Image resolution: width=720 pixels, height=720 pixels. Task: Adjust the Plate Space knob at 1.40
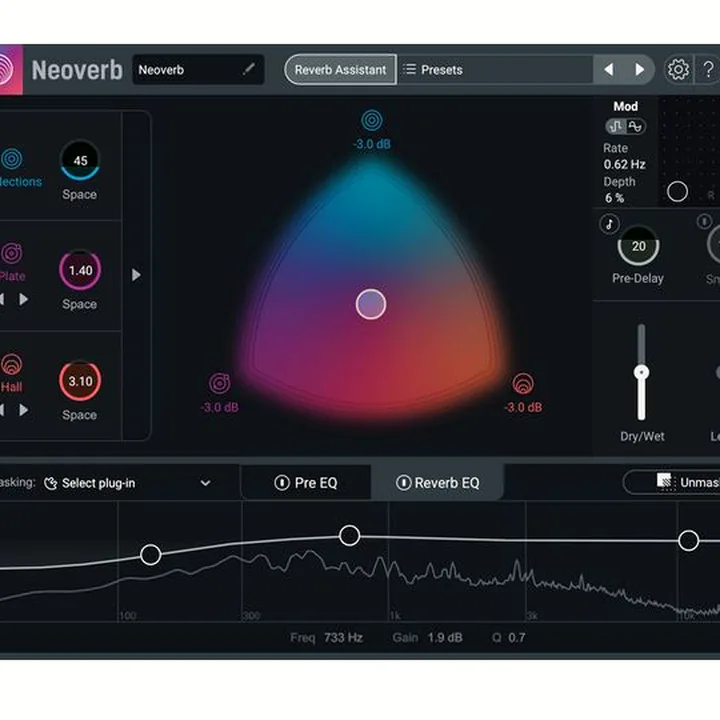click(x=80, y=270)
